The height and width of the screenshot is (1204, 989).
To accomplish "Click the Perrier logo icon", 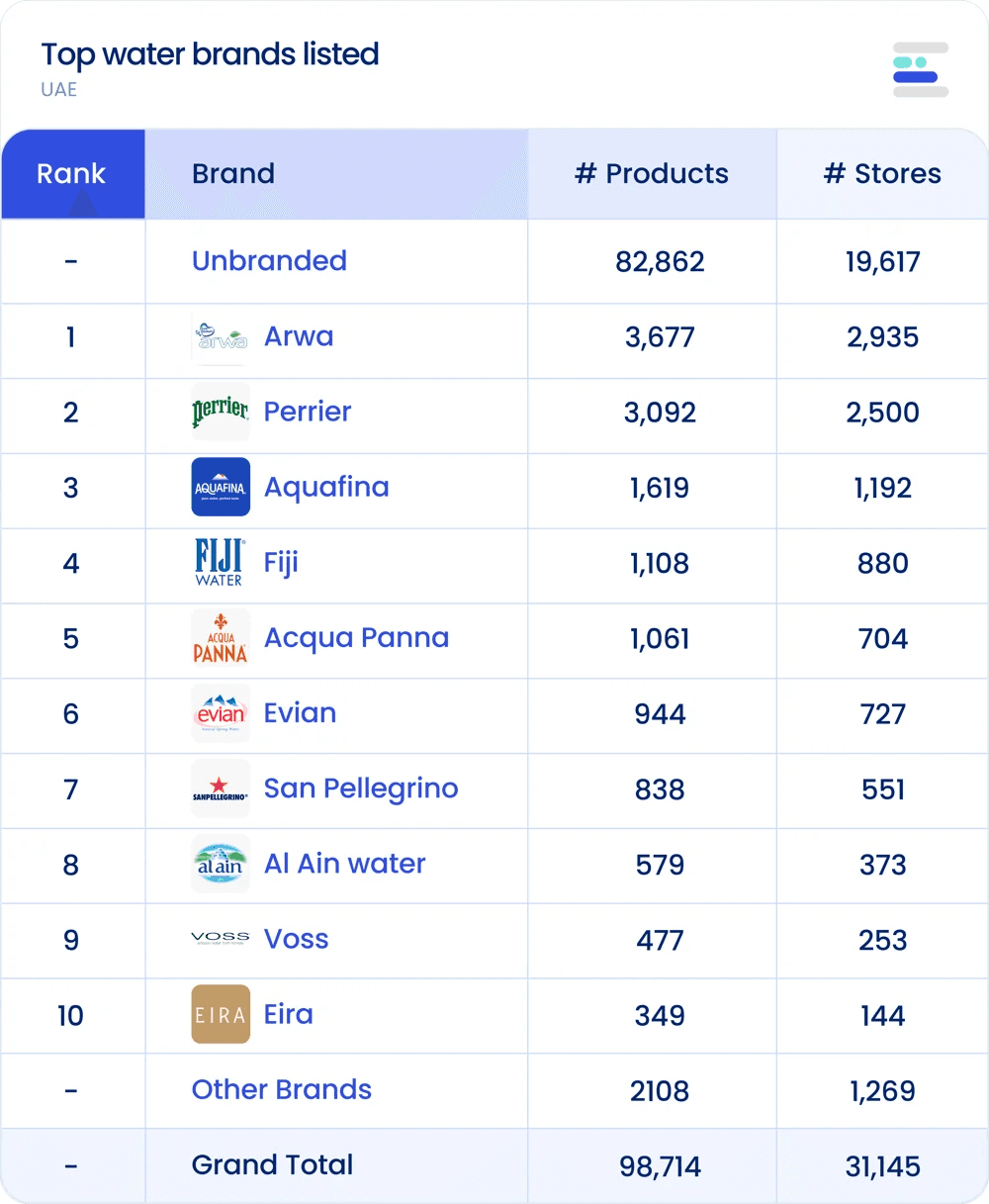I will click(221, 412).
